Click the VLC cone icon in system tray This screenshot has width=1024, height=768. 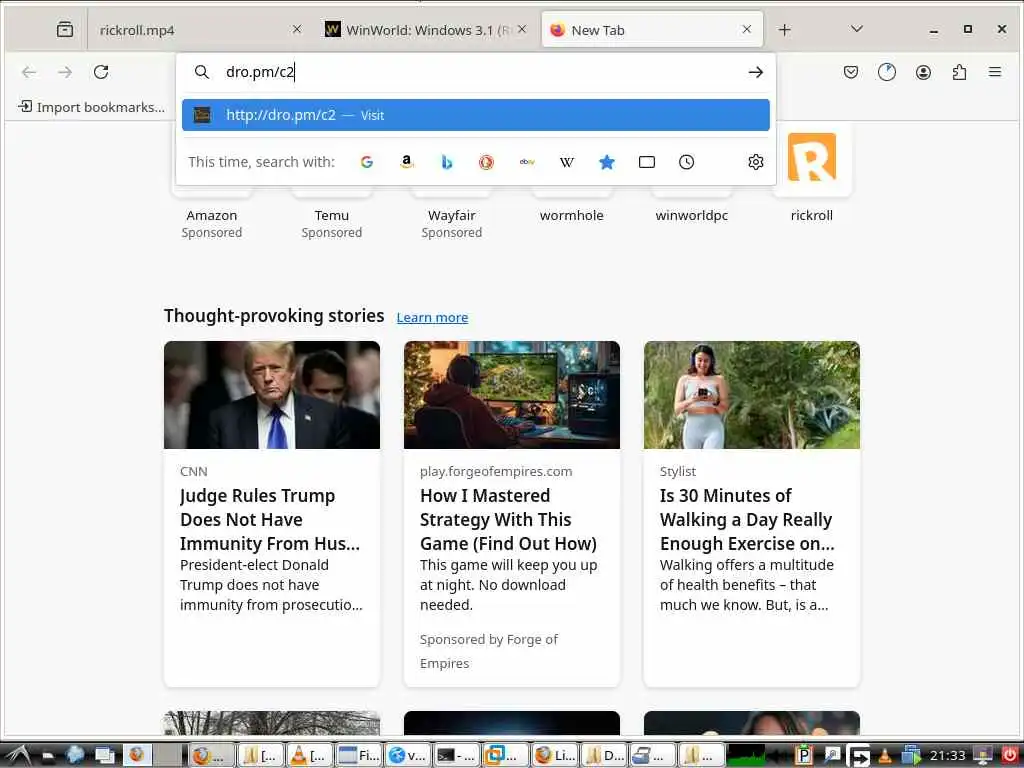tap(884, 756)
